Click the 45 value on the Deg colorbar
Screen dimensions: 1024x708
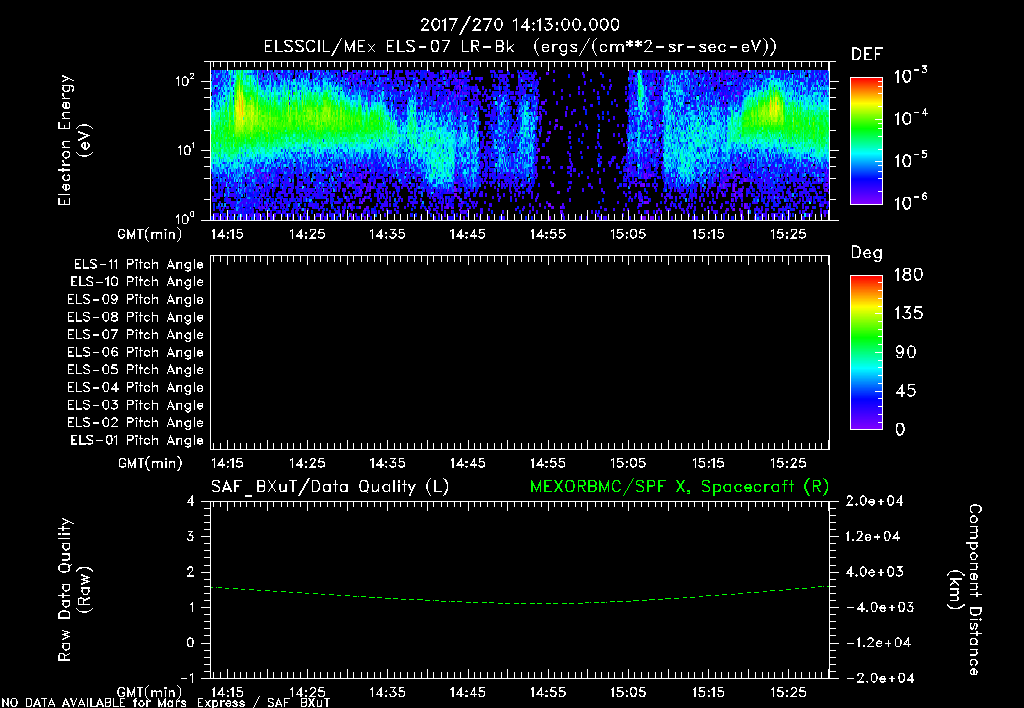click(x=905, y=391)
